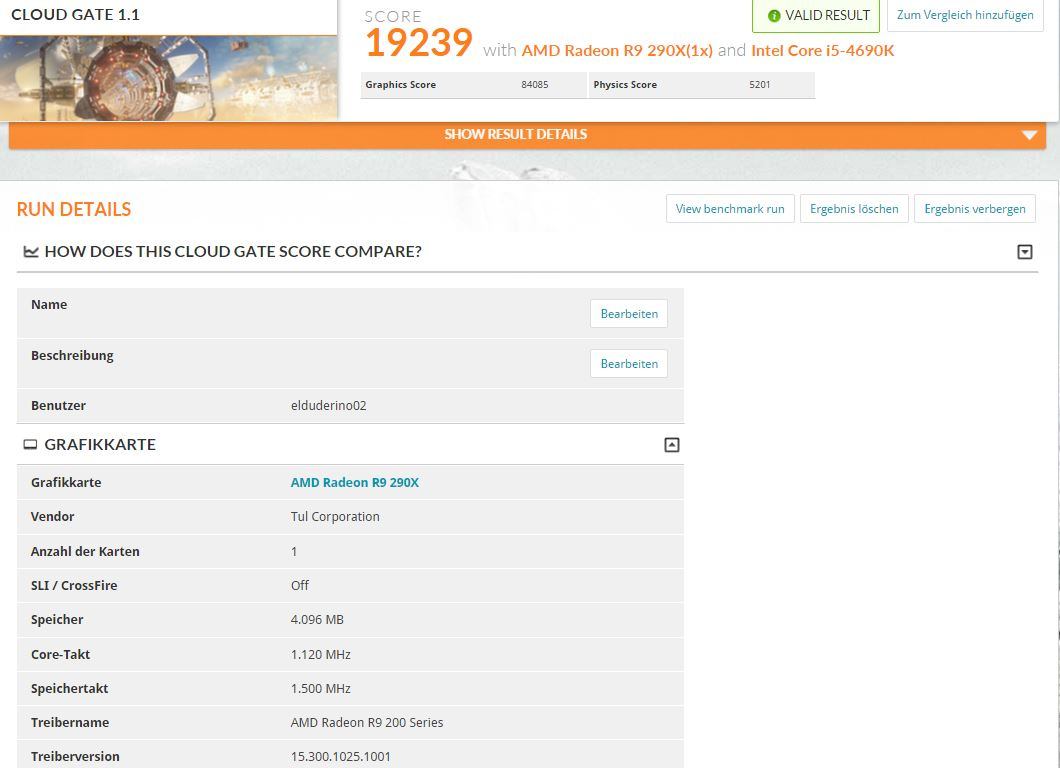Select username elduderino02
The width and height of the screenshot is (1060, 768).
(x=329, y=406)
